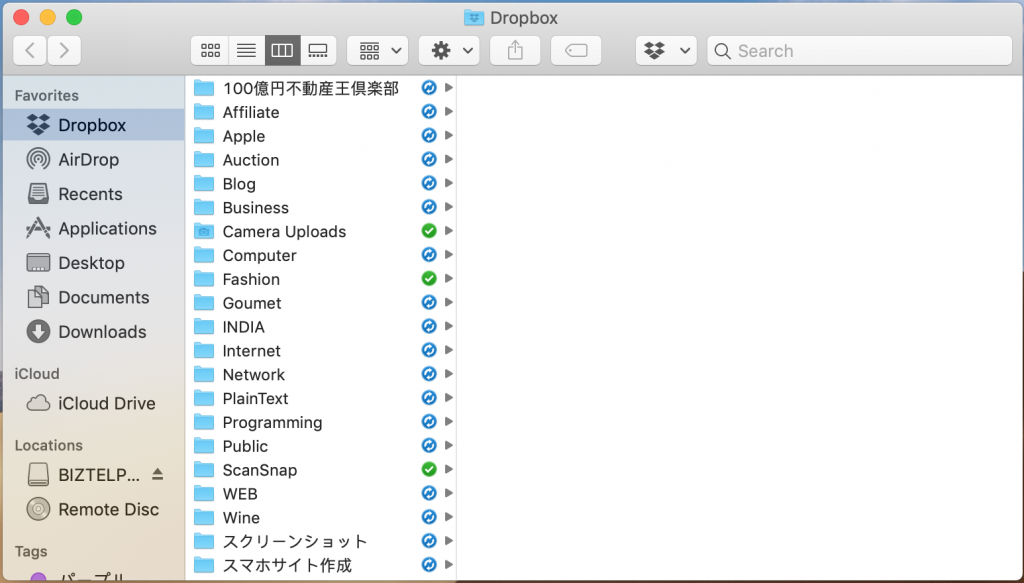Open the Dropbox toolbar dropdown

click(666, 50)
